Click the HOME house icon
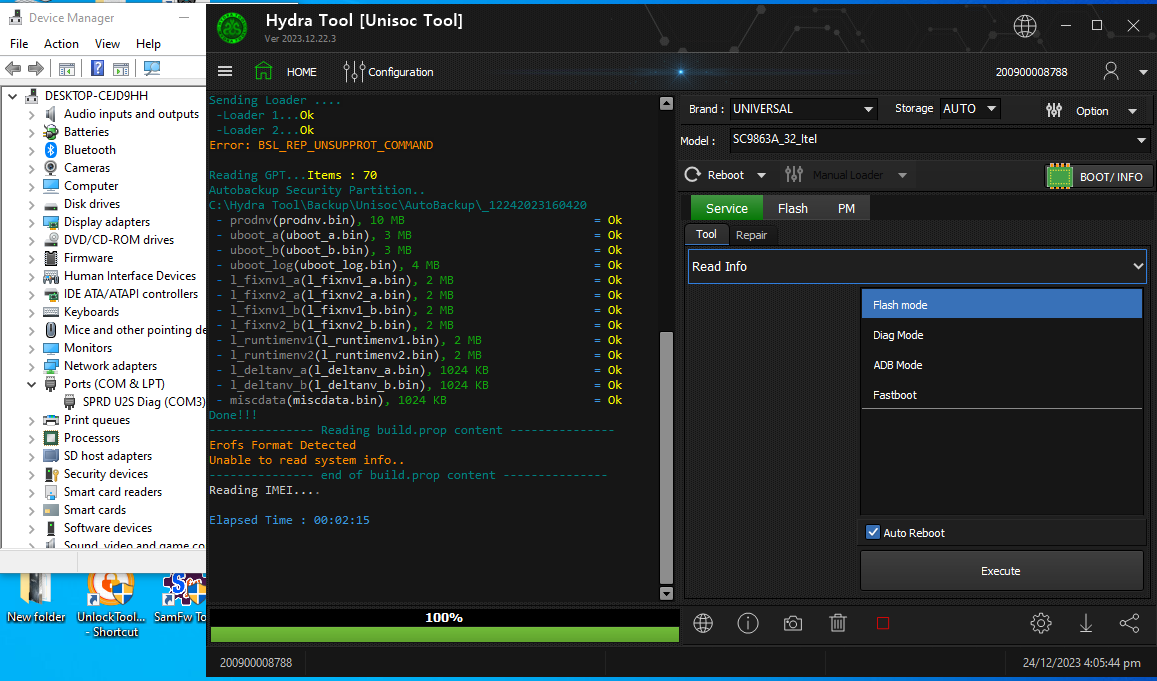1157x681 pixels. [x=263, y=71]
